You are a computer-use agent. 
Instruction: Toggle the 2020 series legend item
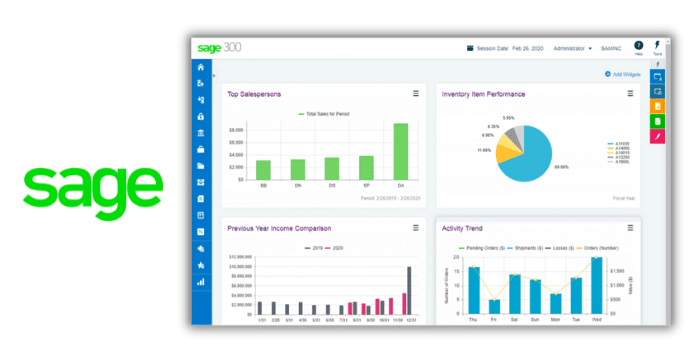point(334,248)
